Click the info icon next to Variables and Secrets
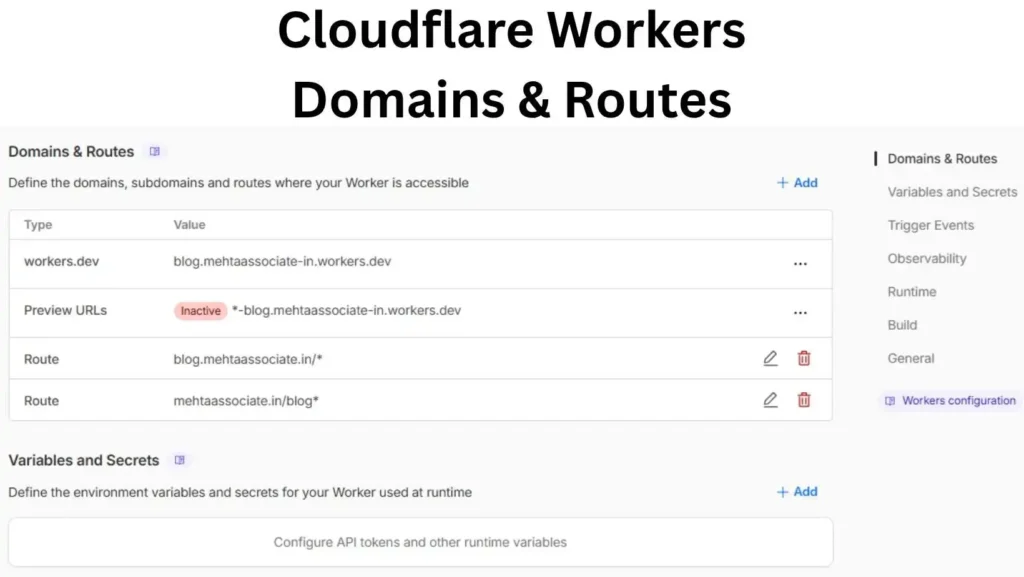The height and width of the screenshot is (577, 1024). 180,460
